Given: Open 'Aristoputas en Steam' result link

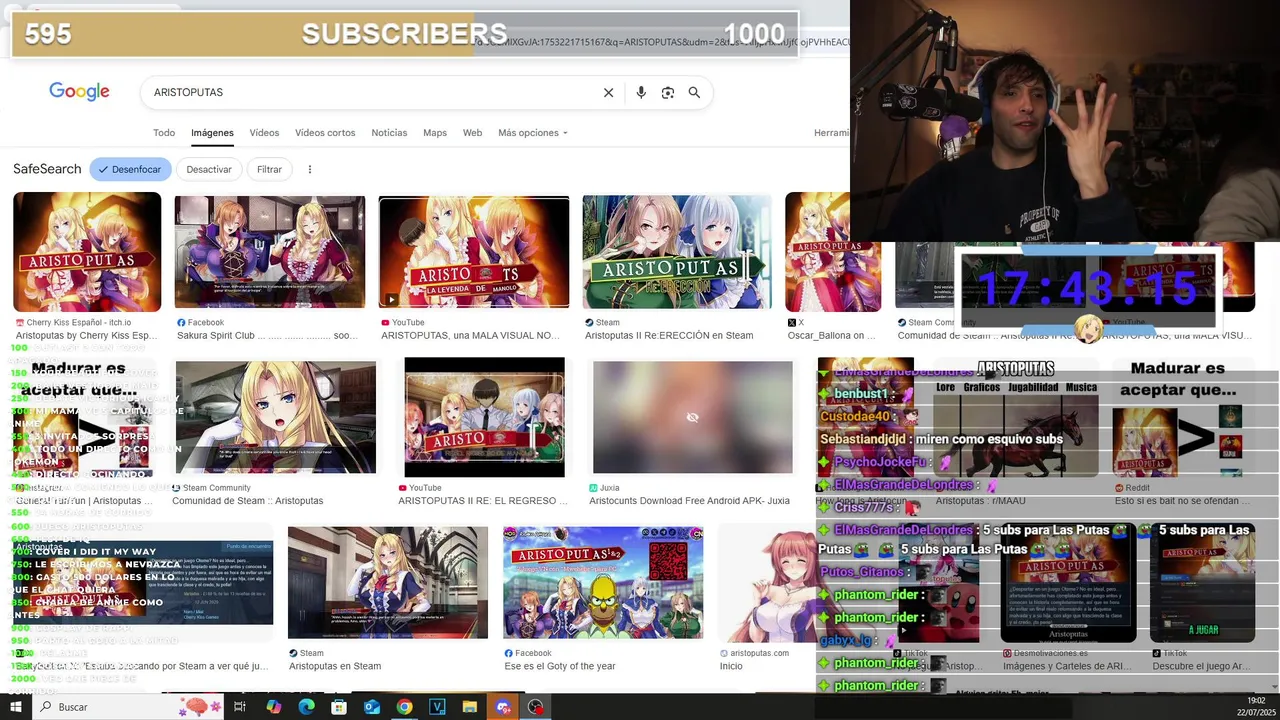Looking at the screenshot, I should (x=335, y=666).
